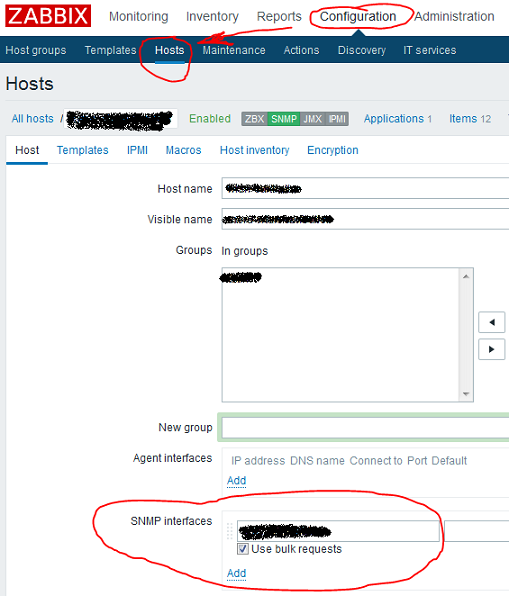Screen dimensions: 509x596
Task: Click the ZABBIX logo
Action: coord(48,16)
